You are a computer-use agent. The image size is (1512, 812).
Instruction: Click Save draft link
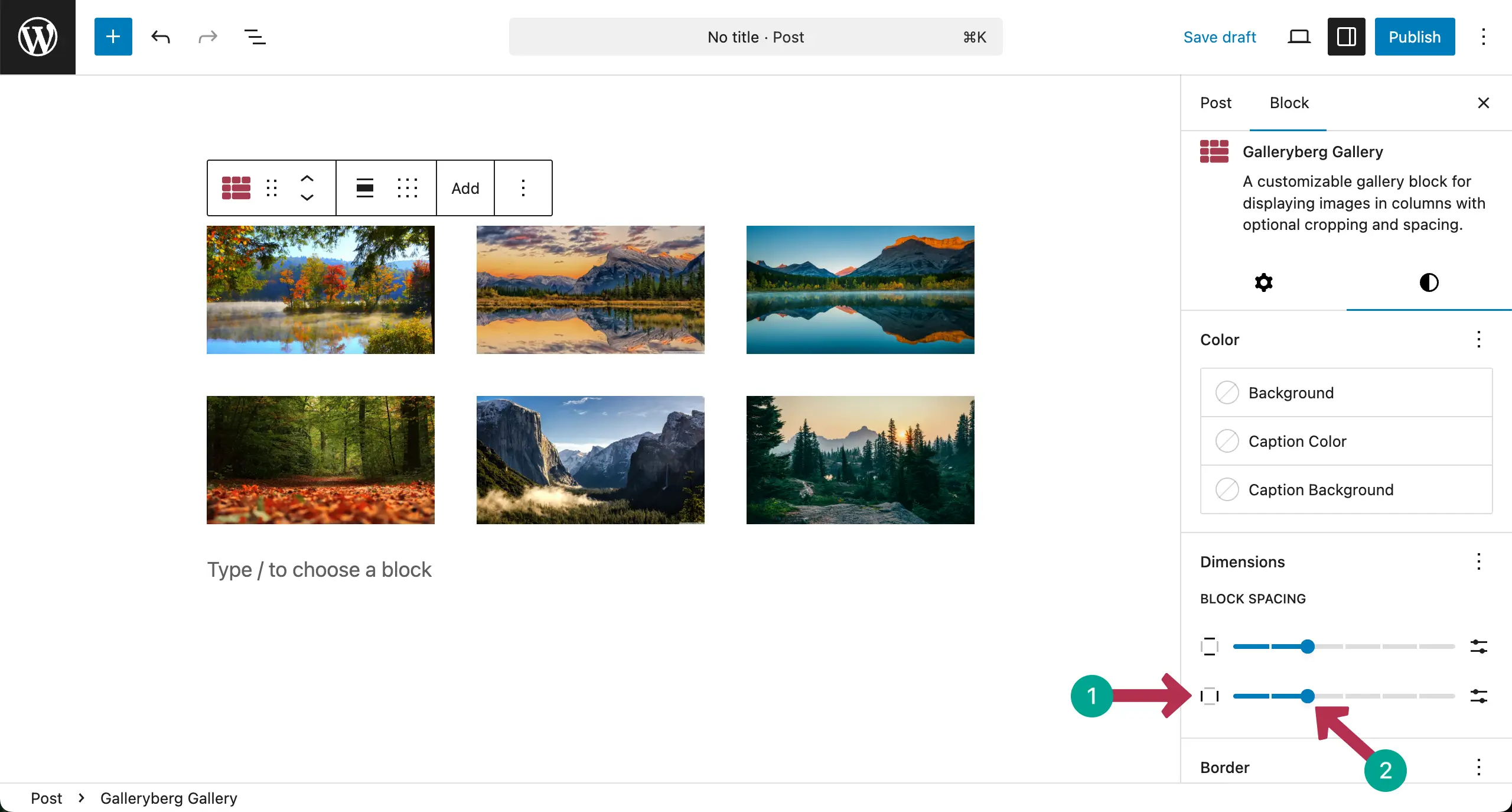pyautogui.click(x=1219, y=37)
